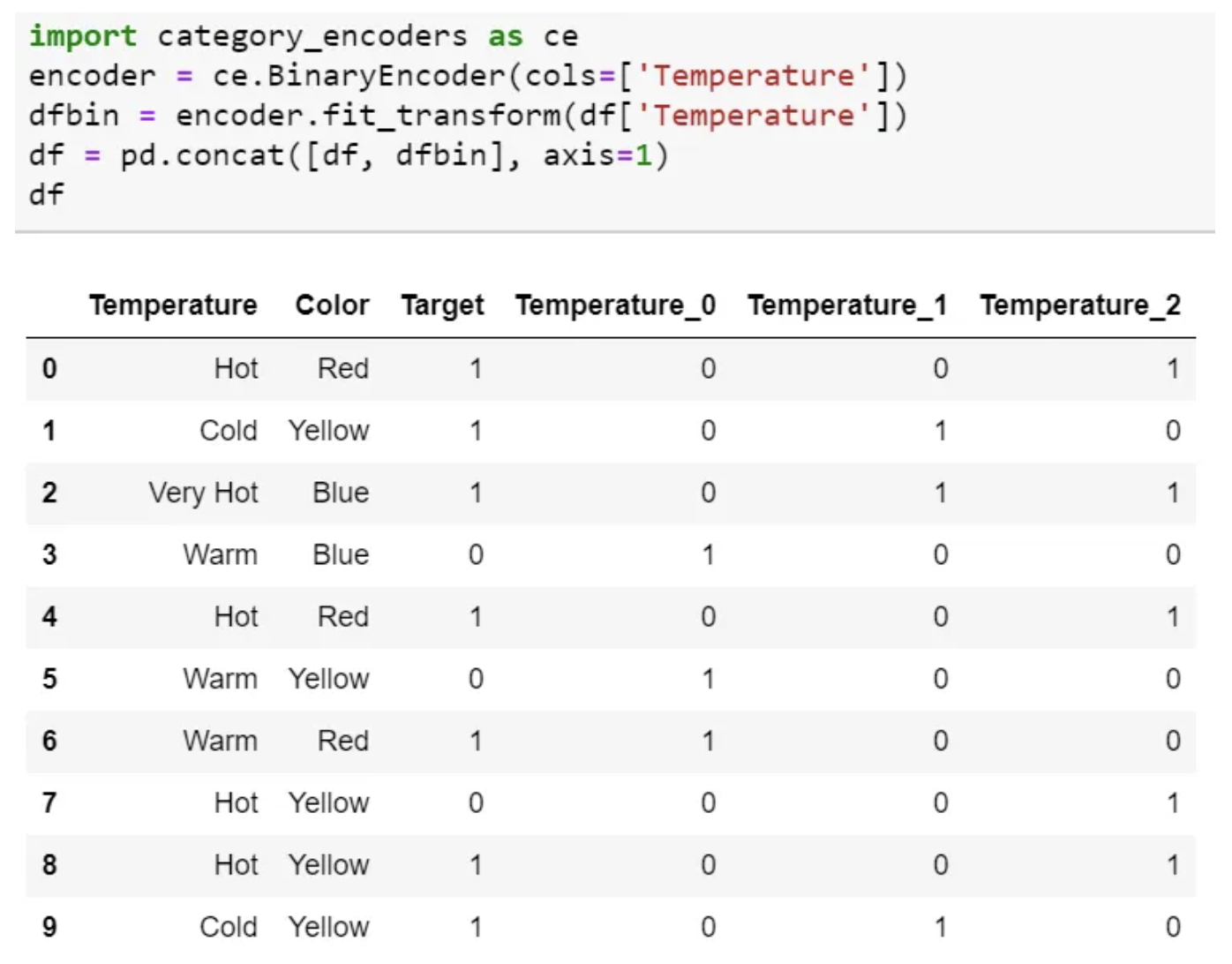The image size is (1232, 964).
Task: Click the 'Blue' color cell in row 3
Action: coord(341,554)
